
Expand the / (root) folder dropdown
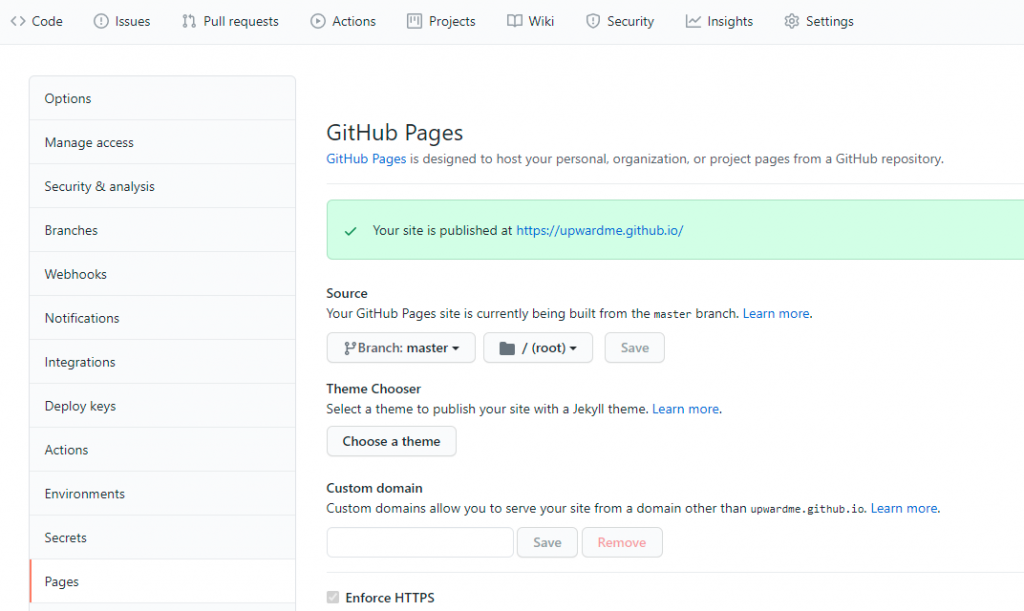point(538,348)
